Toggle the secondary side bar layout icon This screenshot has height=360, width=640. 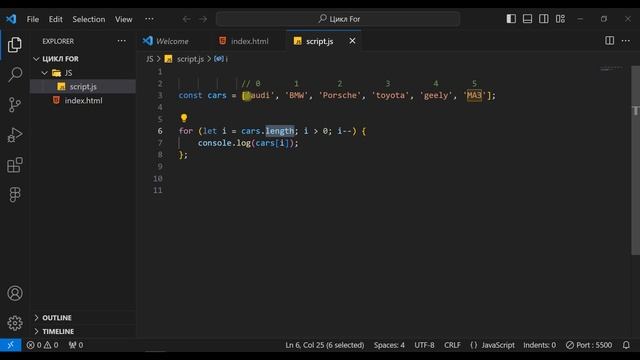(x=544, y=19)
